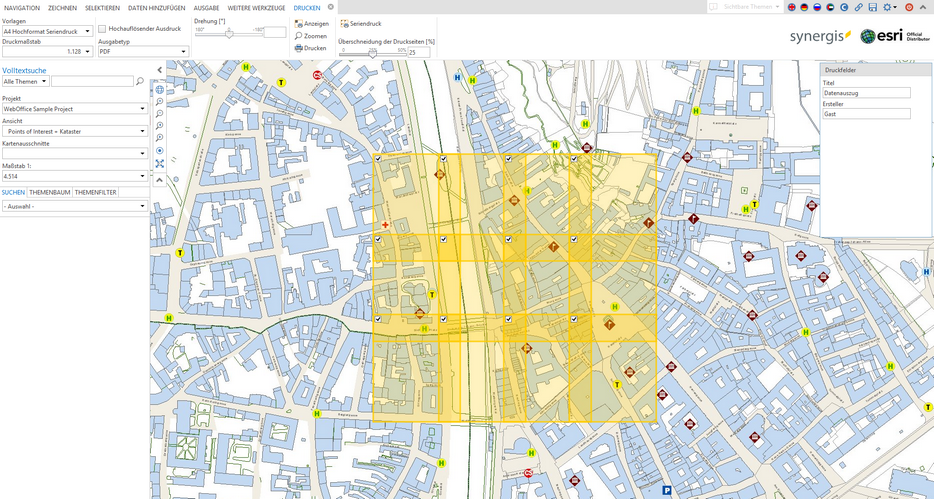Click the German flag language icon
The width and height of the screenshot is (934, 499).
click(x=805, y=8)
